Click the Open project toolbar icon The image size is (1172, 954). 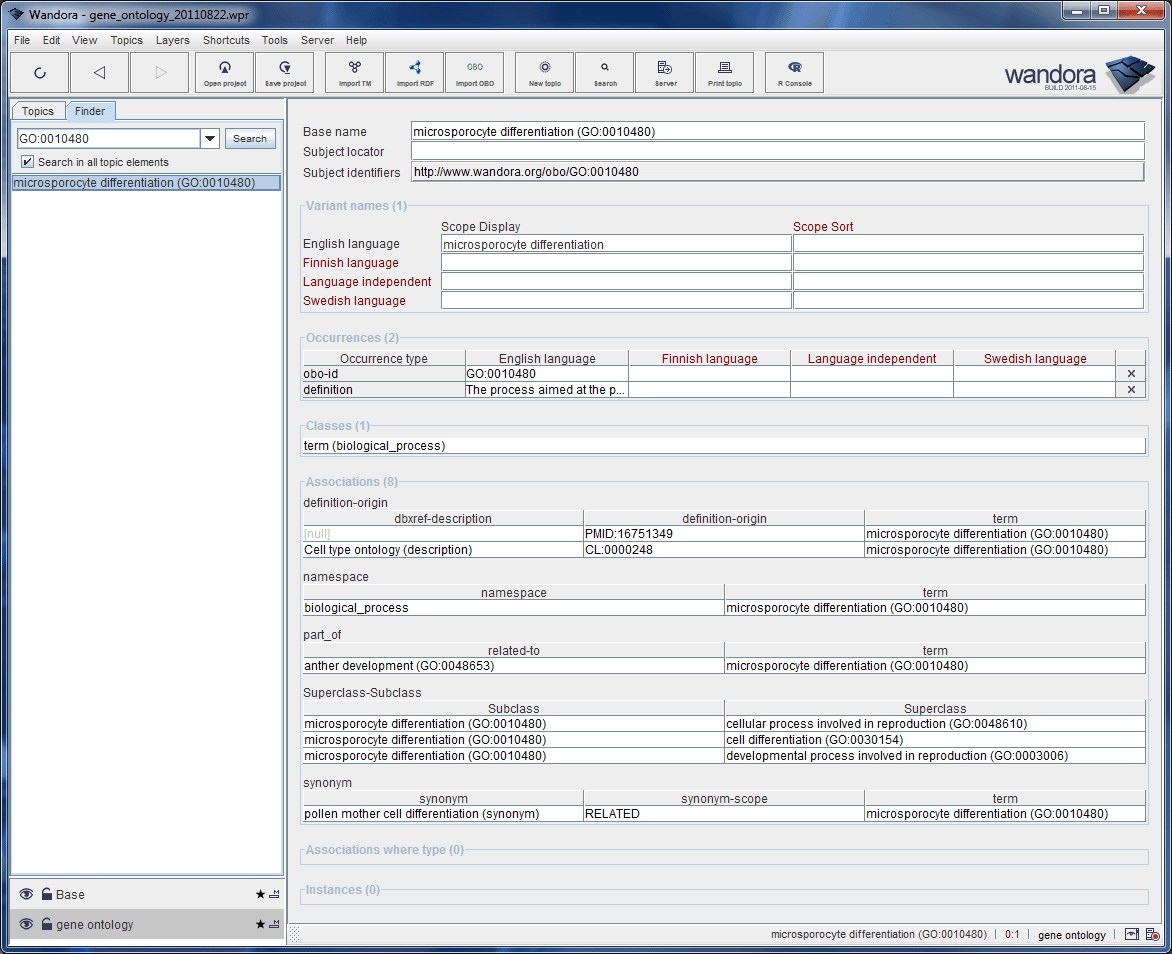(225, 72)
